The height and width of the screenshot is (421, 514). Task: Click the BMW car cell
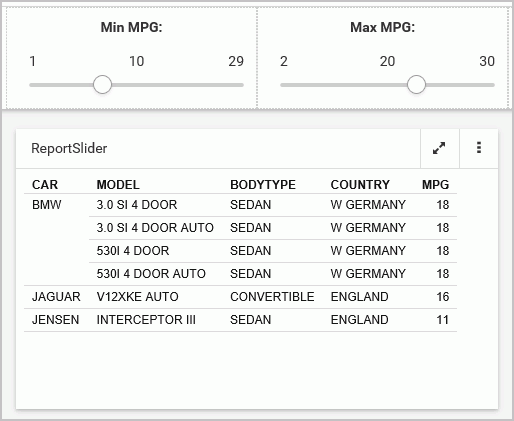[47, 205]
